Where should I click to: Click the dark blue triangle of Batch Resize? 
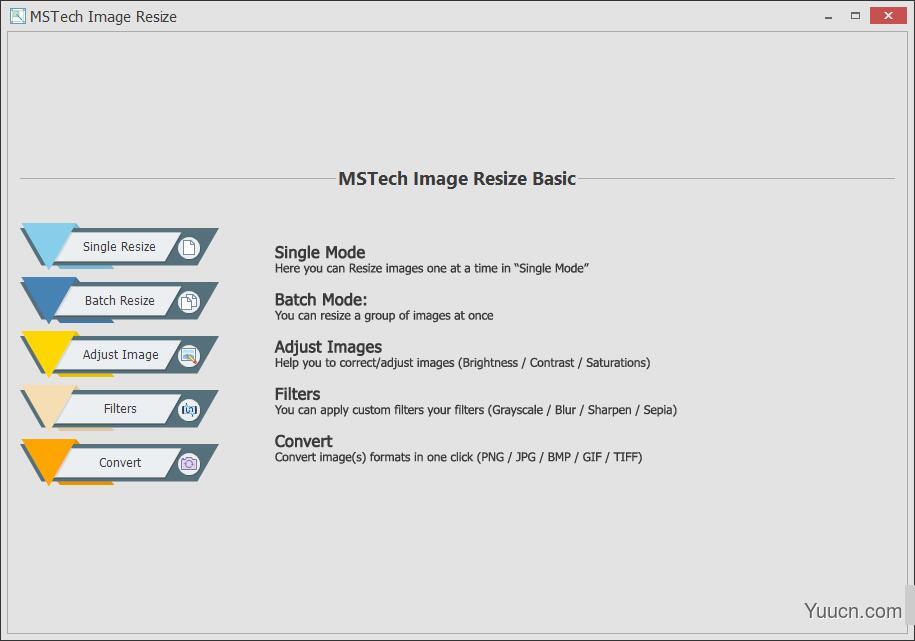pos(49,297)
